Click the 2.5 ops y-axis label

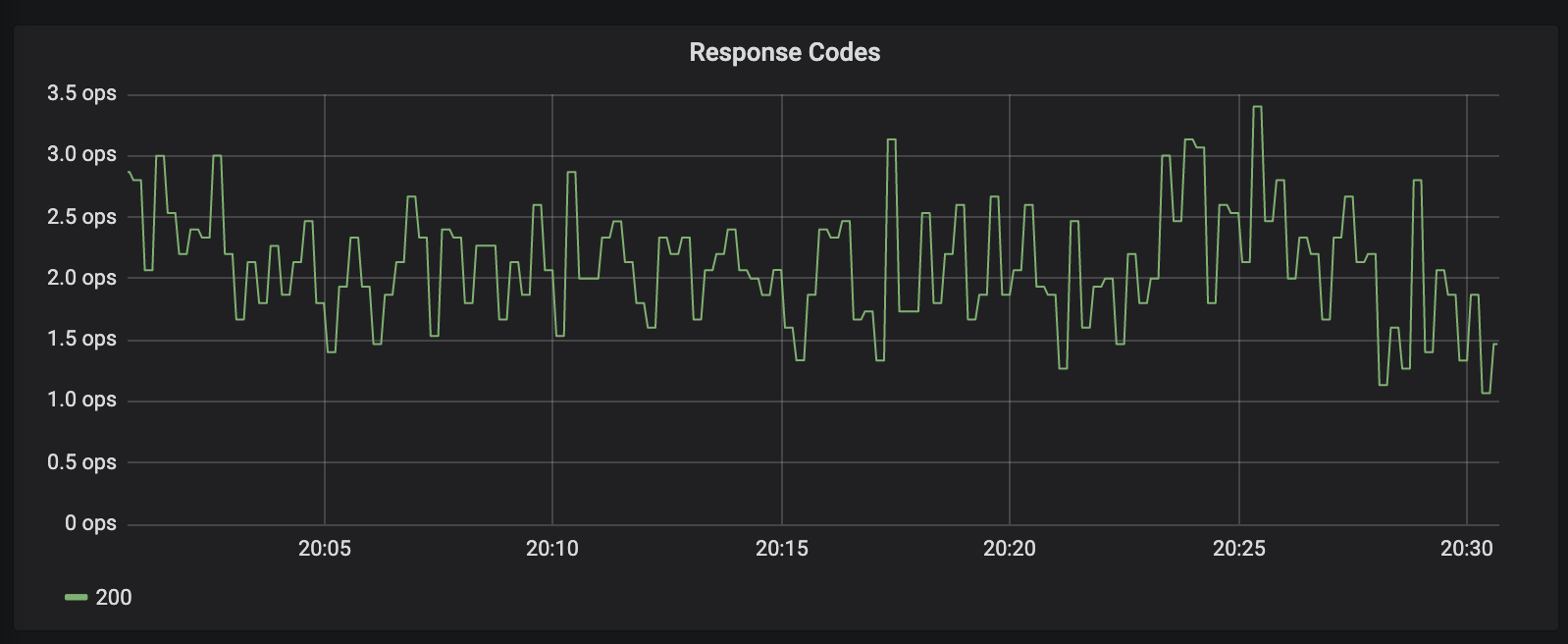point(81,216)
